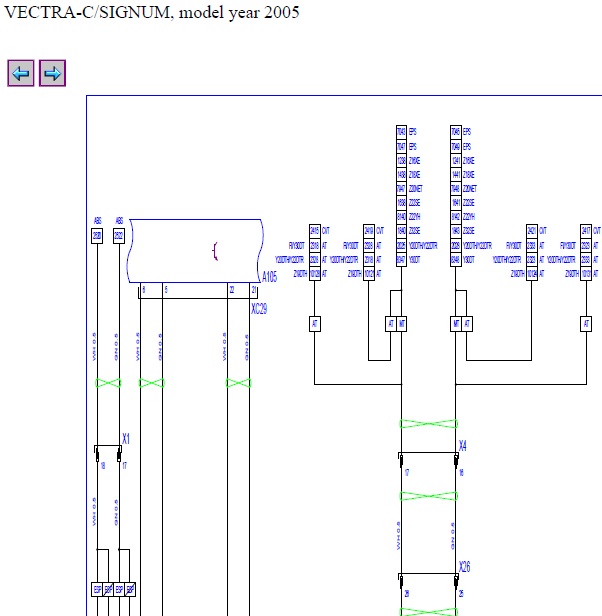Open reference box 2419 CVT
Viewport: 602px width, 616px height.
pyautogui.click(x=369, y=231)
